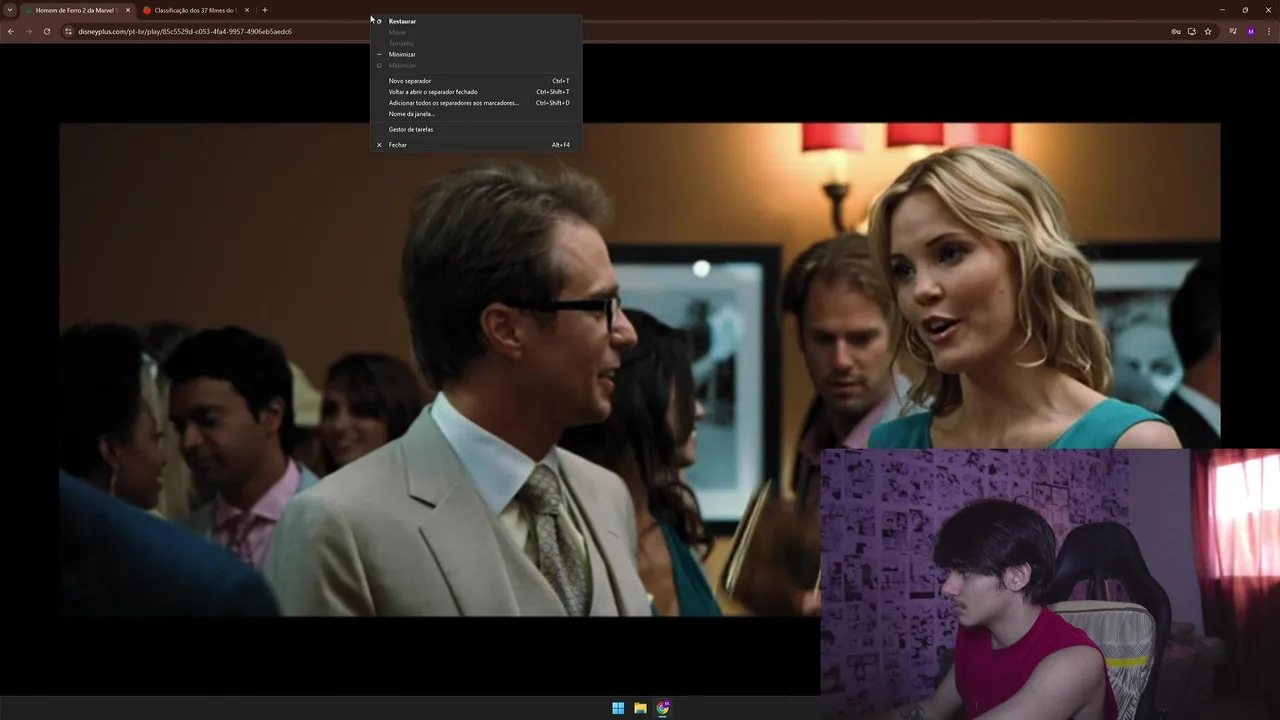Close the Chrome window from title bar

point(1268,10)
